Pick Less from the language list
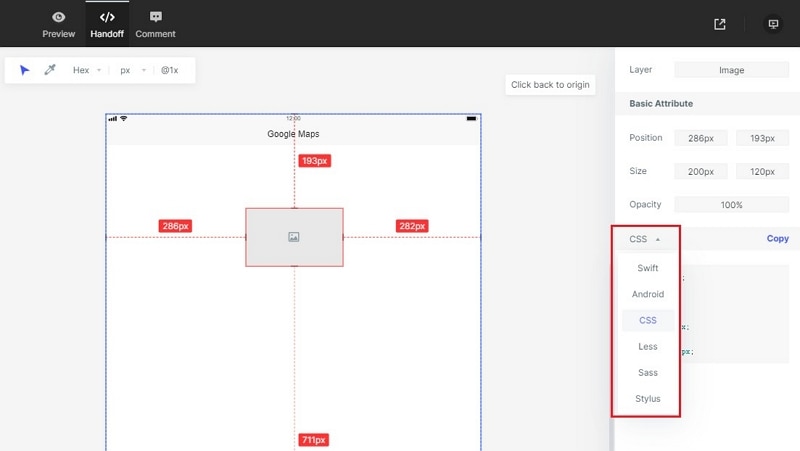The width and height of the screenshot is (800, 451). click(647, 346)
